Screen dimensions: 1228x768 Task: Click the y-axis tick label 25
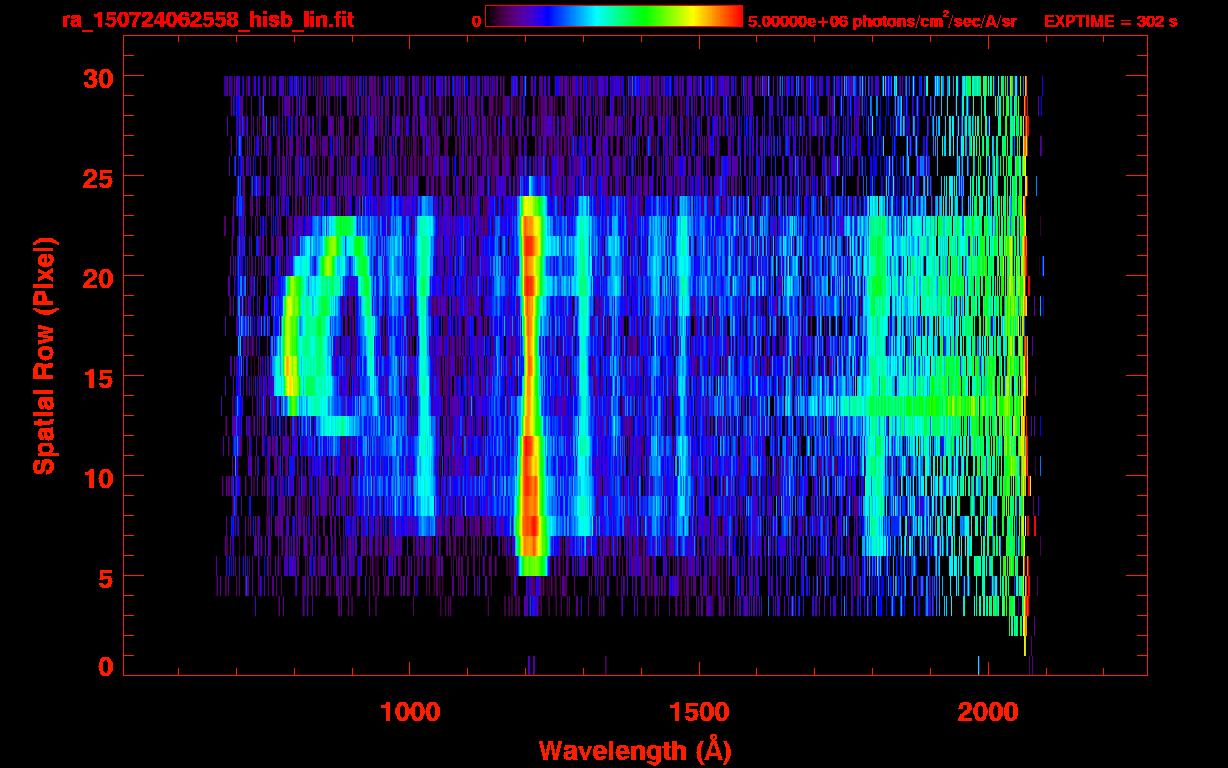tap(96, 177)
